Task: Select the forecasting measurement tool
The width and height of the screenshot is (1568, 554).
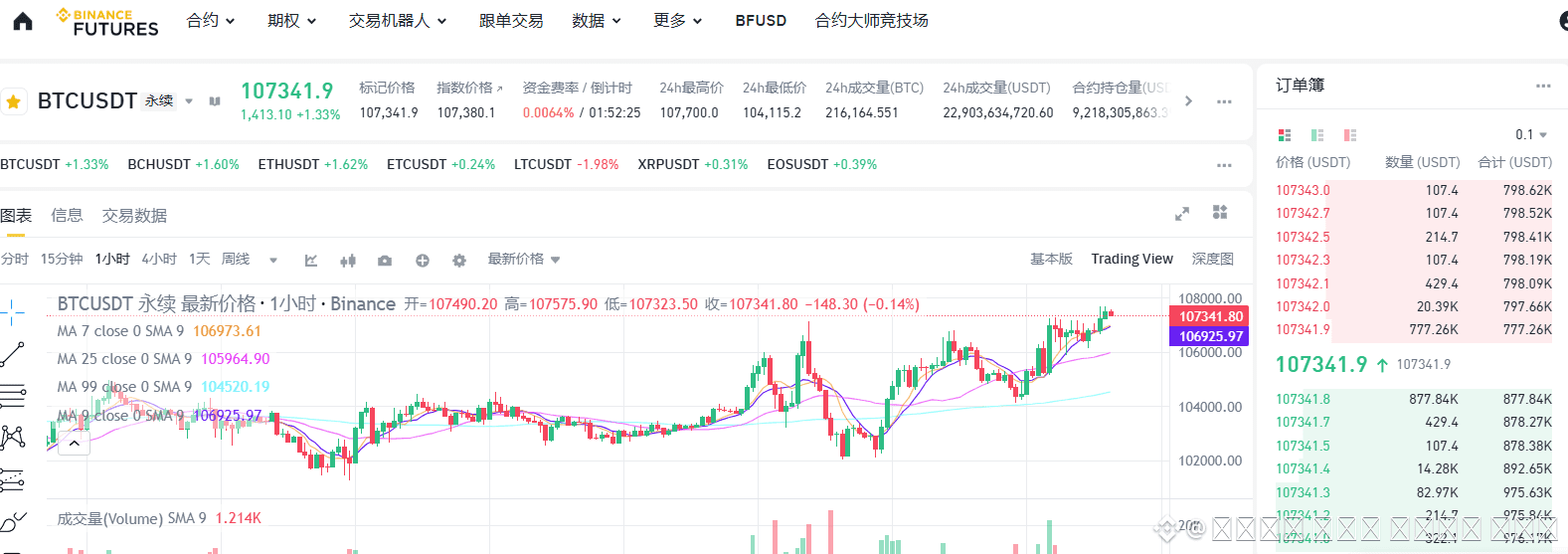Action: [x=13, y=480]
